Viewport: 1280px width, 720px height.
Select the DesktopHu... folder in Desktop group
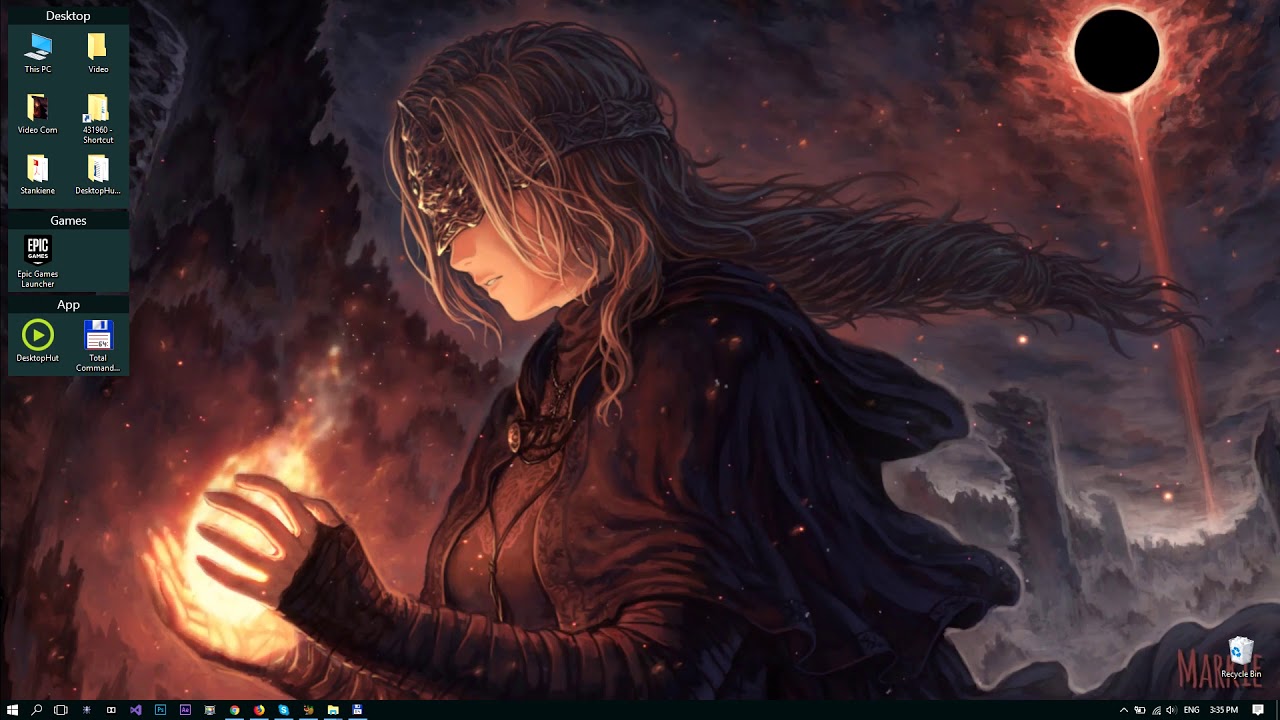pyautogui.click(x=98, y=175)
